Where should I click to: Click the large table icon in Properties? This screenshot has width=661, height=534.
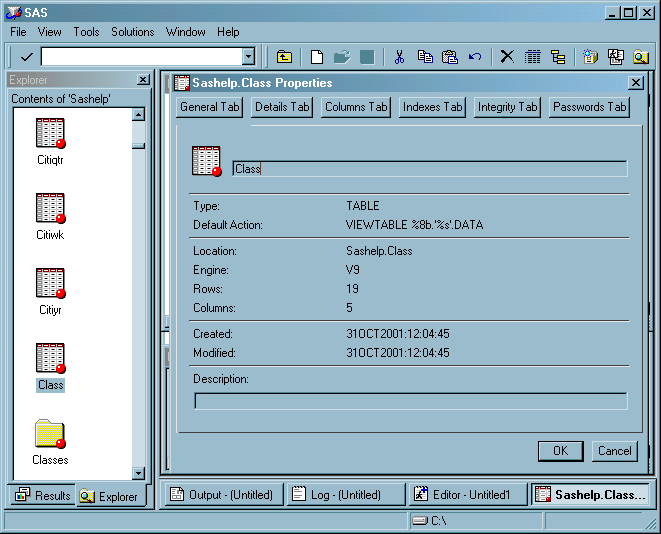pyautogui.click(x=207, y=161)
